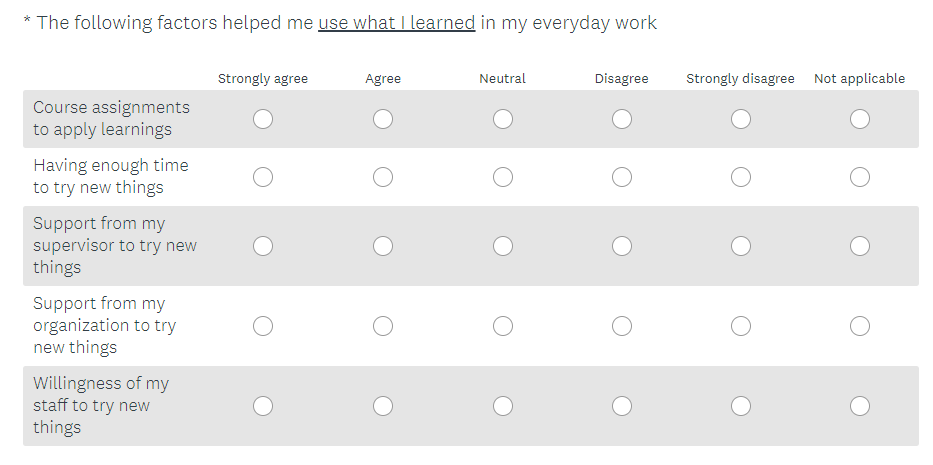Viewport: 933px width, 465px height.
Task: Select Strongly agree for organization support
Action: 263,326
